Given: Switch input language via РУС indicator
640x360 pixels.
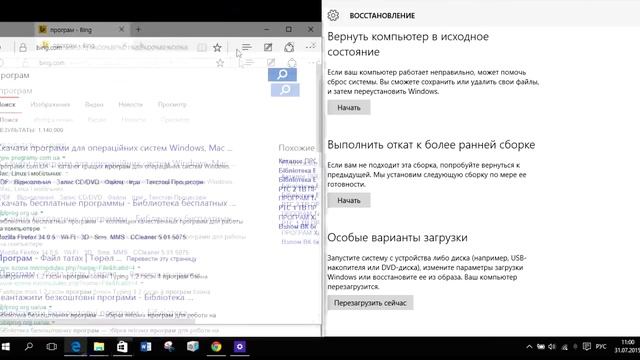Looking at the screenshot, I should (601, 347).
